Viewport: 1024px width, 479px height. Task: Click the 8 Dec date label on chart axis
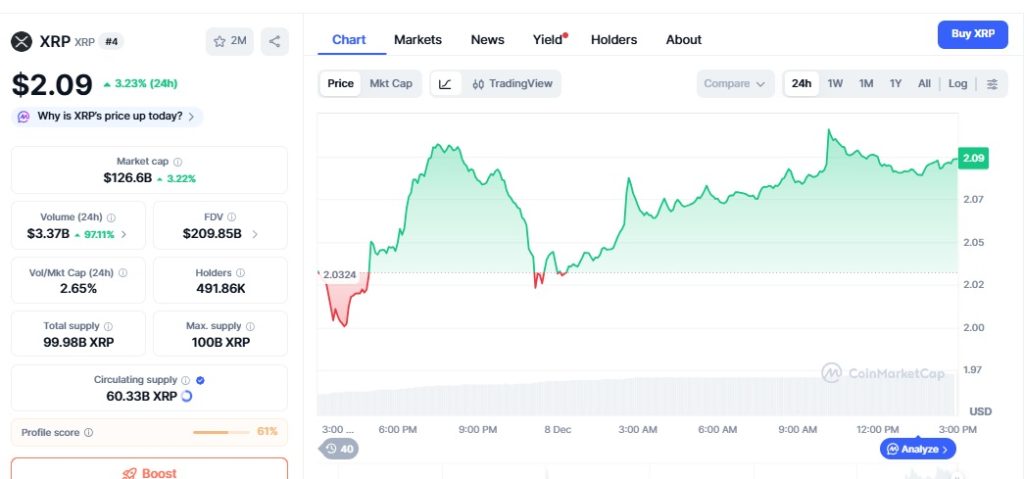(558, 429)
